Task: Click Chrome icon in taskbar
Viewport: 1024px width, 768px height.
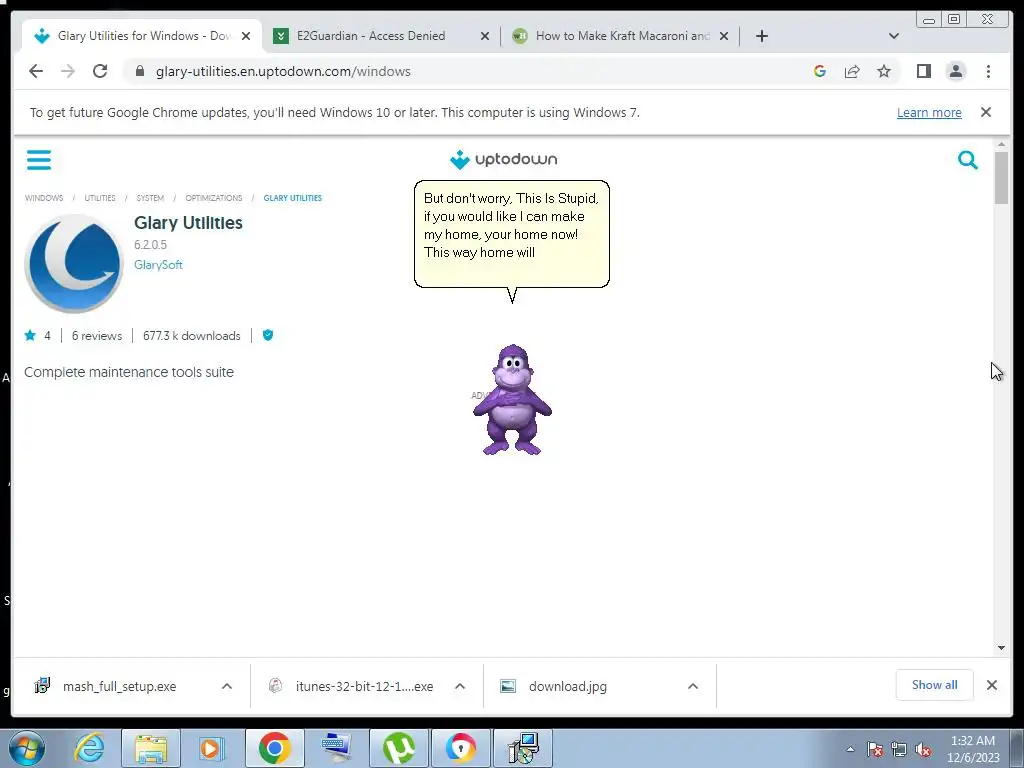Action: (x=274, y=748)
